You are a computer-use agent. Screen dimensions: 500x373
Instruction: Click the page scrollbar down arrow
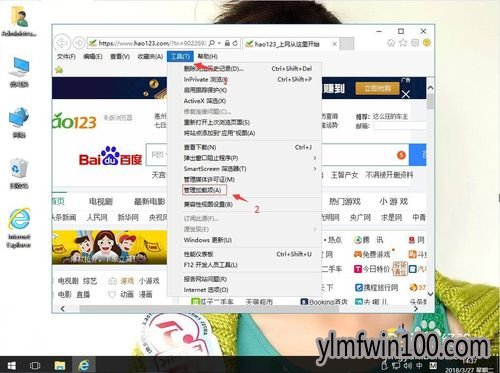click(430, 294)
